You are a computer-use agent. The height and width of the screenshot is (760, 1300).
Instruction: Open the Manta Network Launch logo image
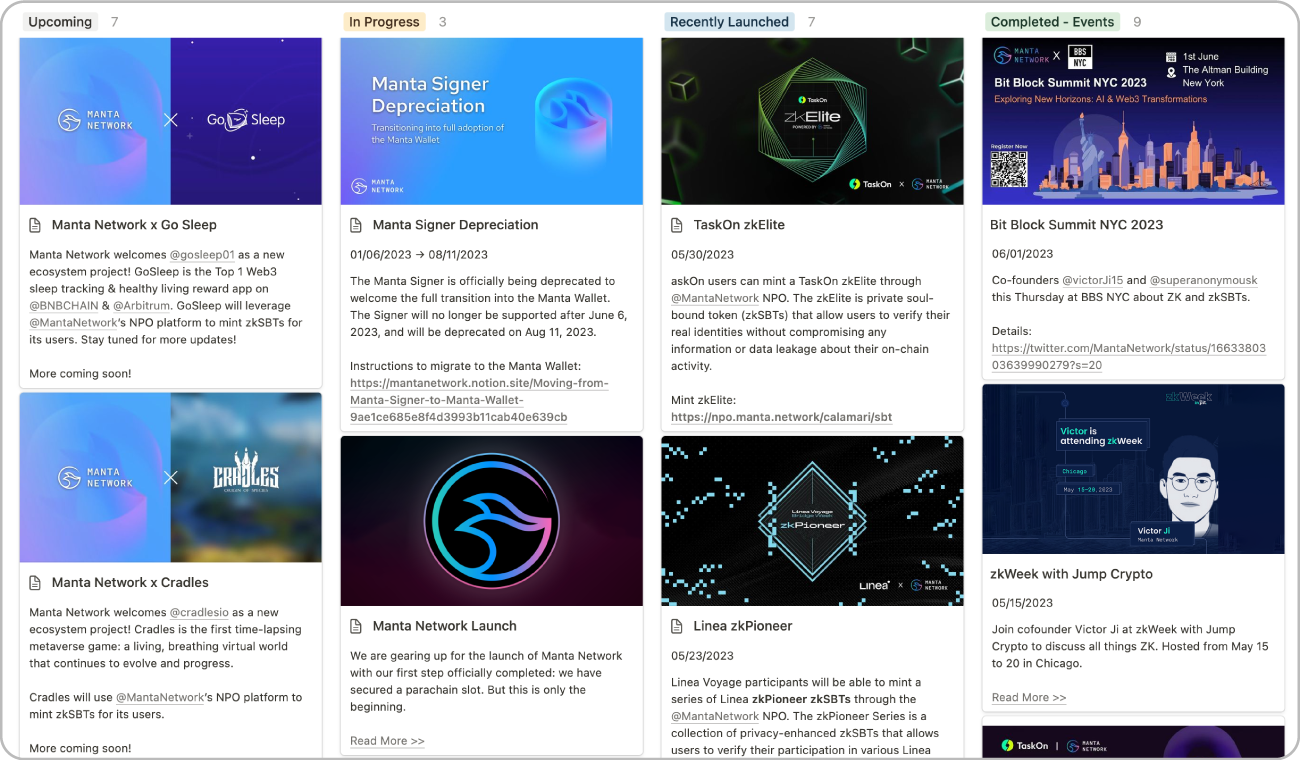click(x=492, y=521)
